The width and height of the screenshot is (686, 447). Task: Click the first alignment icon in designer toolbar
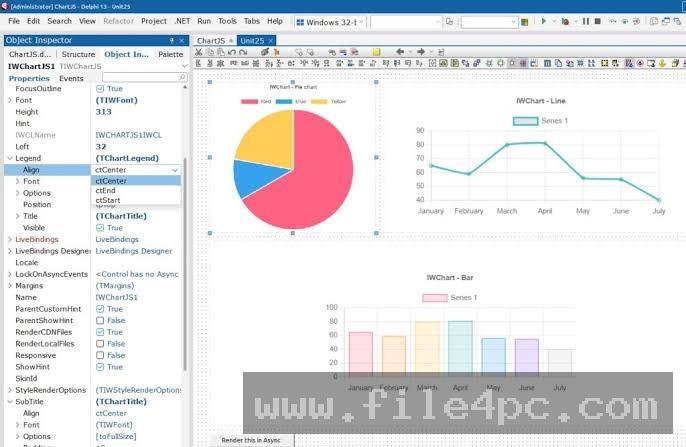pos(199,63)
